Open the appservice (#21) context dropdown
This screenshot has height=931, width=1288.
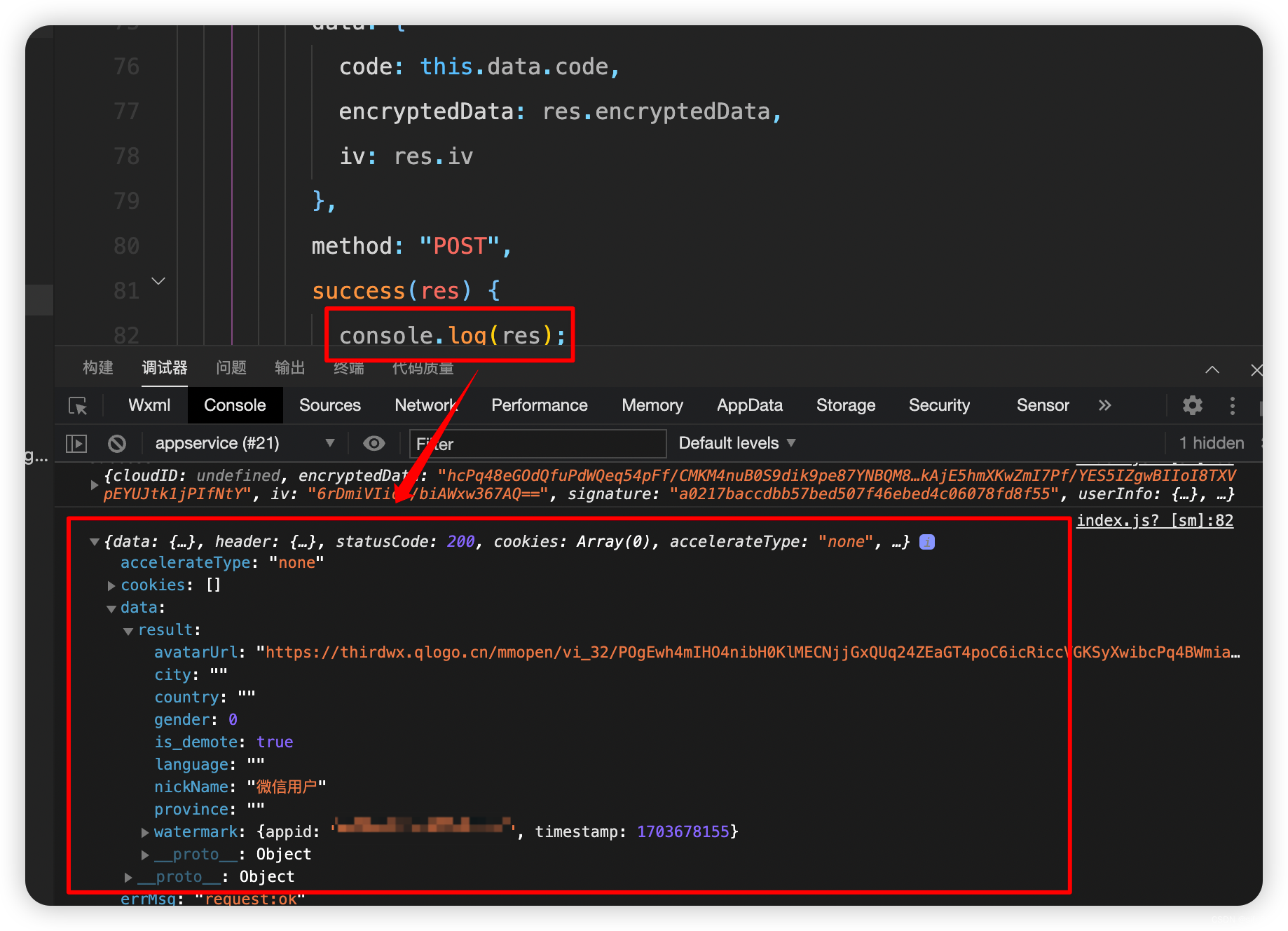245,443
